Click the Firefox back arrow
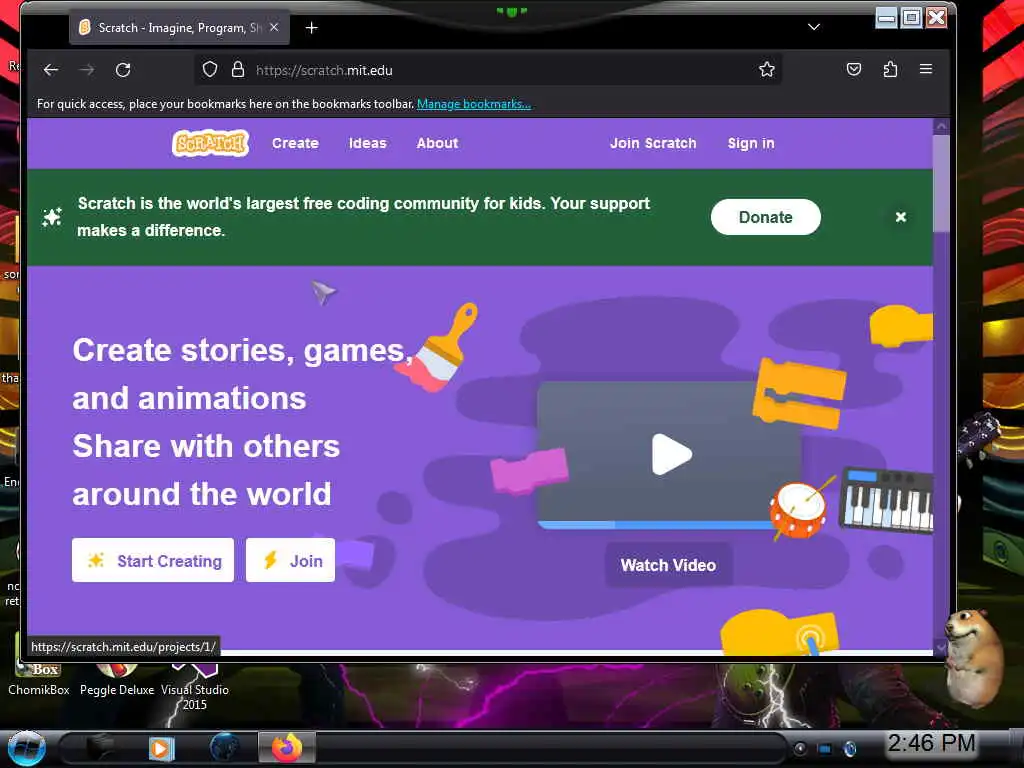1024x768 pixels. coord(51,70)
